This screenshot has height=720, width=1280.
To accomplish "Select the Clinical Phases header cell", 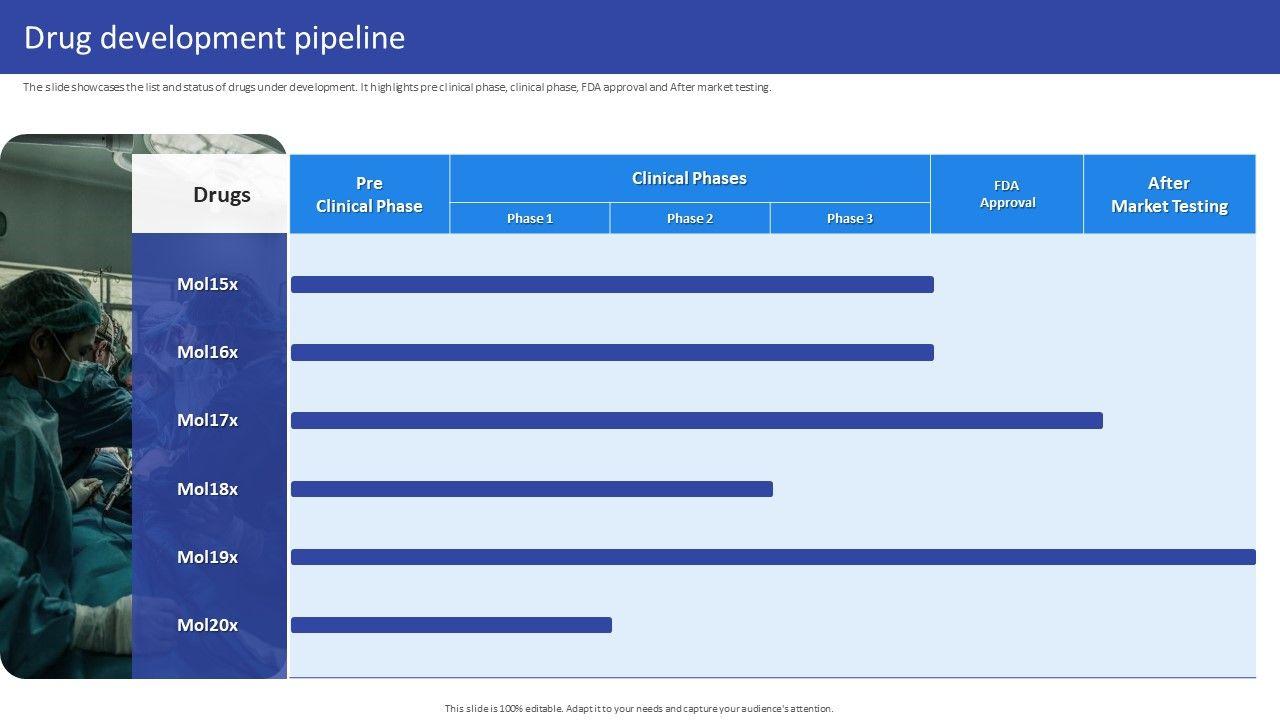I will click(689, 179).
